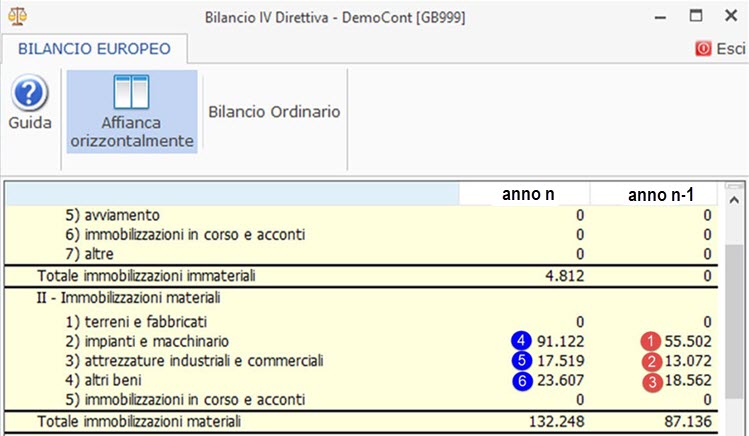Click red marker 1 beside 55.502
Viewport: 749px width, 436px height.
650,341
